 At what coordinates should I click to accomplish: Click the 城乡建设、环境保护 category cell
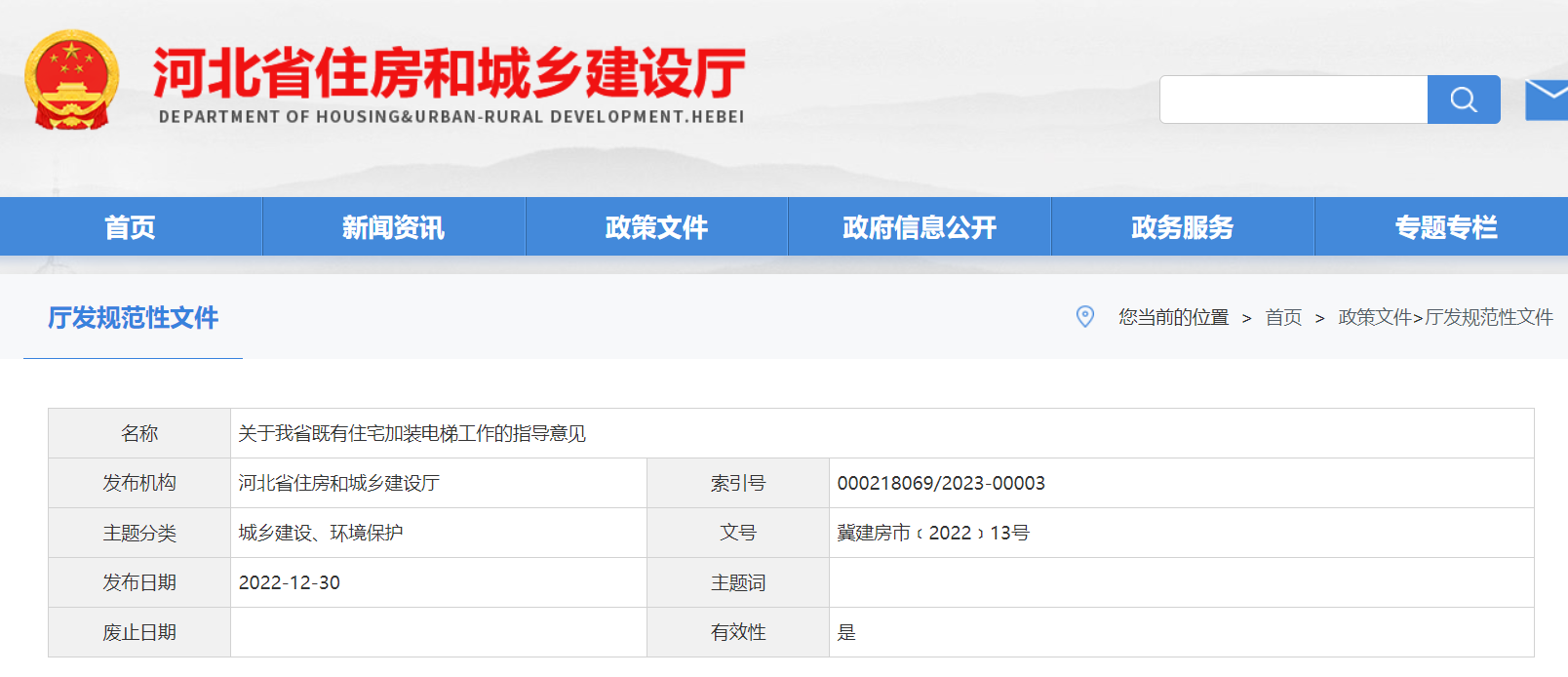pos(321,534)
